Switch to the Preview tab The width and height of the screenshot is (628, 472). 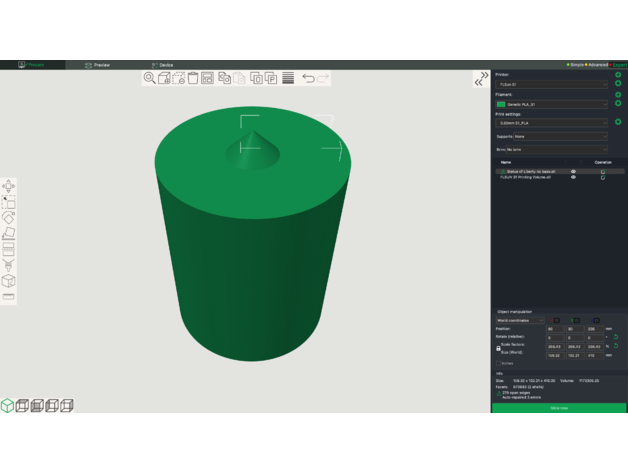(98, 65)
